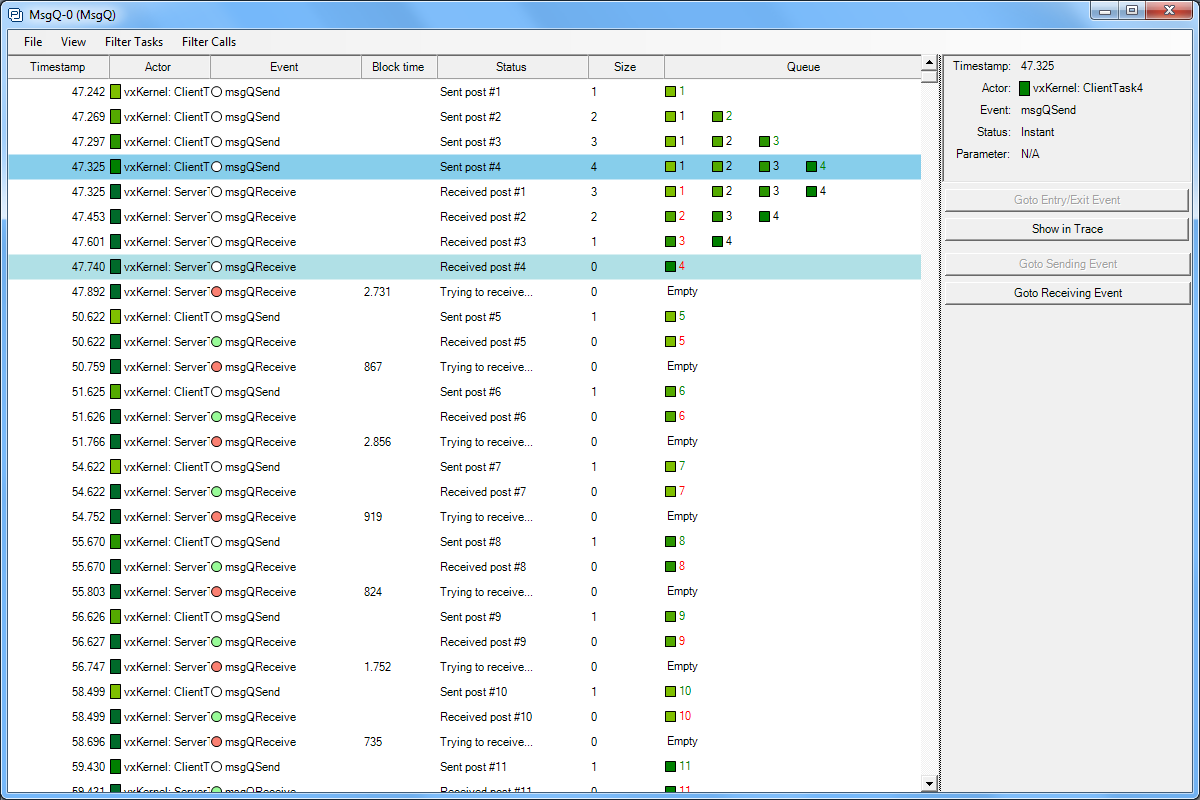Click Empty queue text in row 47.892
The width and height of the screenshot is (1200, 800).
pos(682,291)
